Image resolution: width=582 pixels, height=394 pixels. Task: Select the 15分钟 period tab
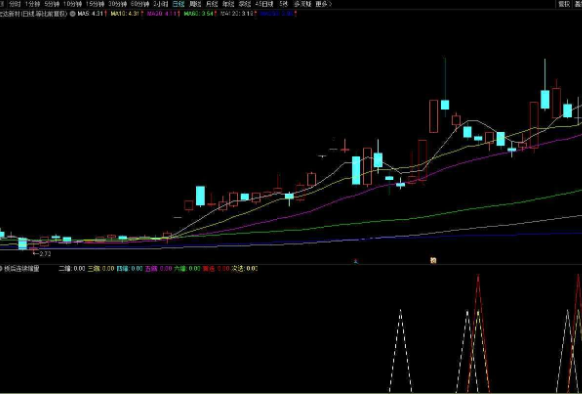click(95, 4)
